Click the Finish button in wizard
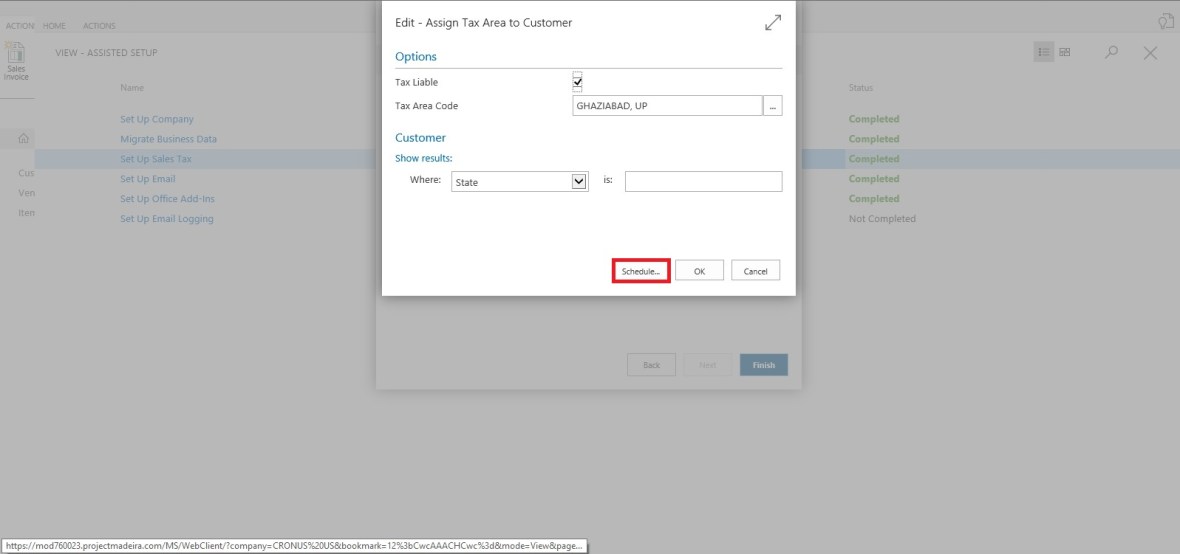Image resolution: width=1180 pixels, height=554 pixels. 764,365
